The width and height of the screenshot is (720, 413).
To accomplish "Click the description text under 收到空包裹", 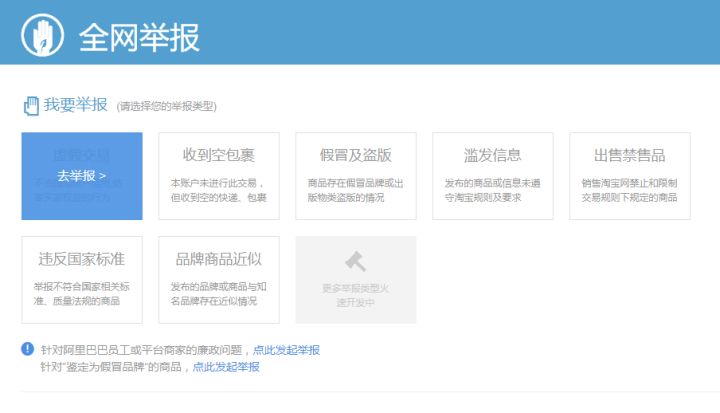I will (x=218, y=190).
